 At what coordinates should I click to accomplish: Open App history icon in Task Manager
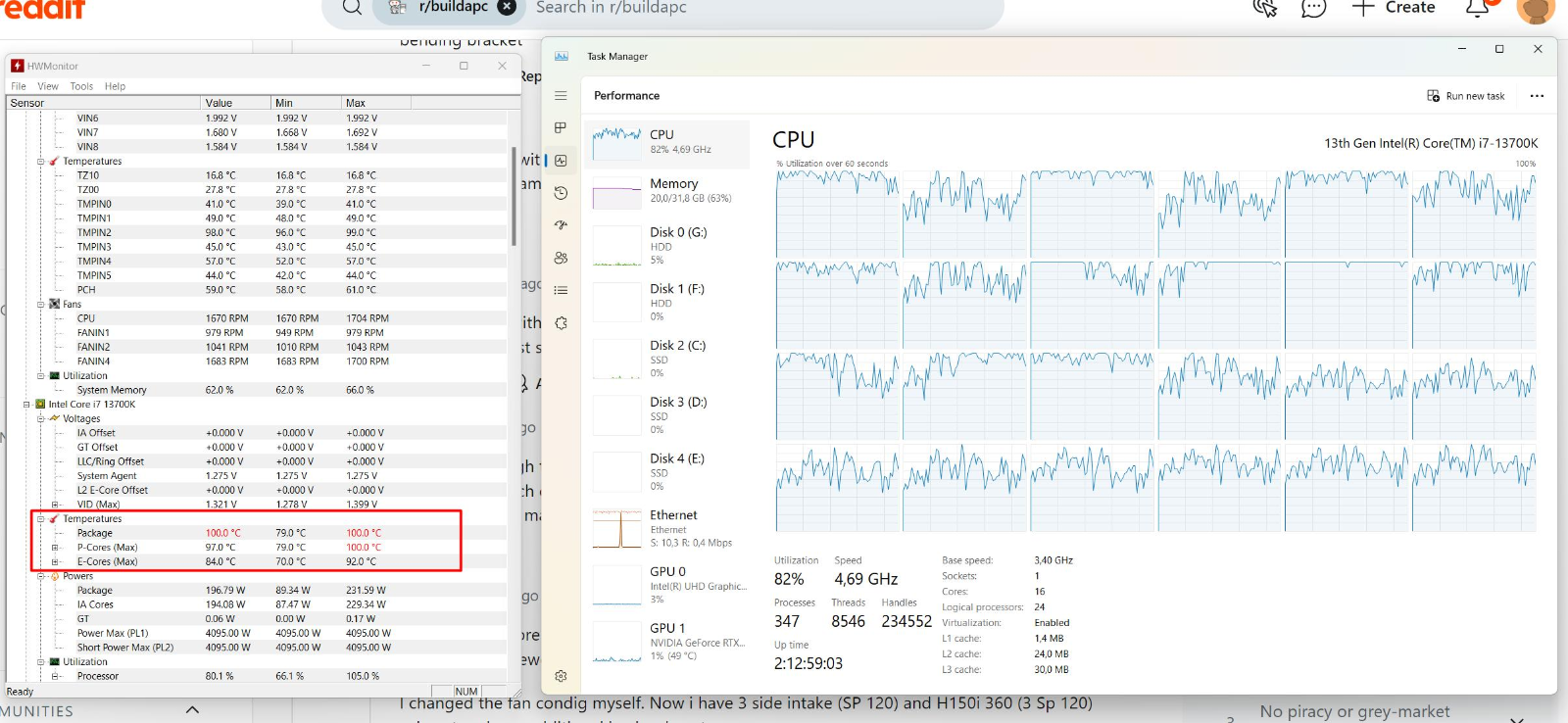(561, 193)
